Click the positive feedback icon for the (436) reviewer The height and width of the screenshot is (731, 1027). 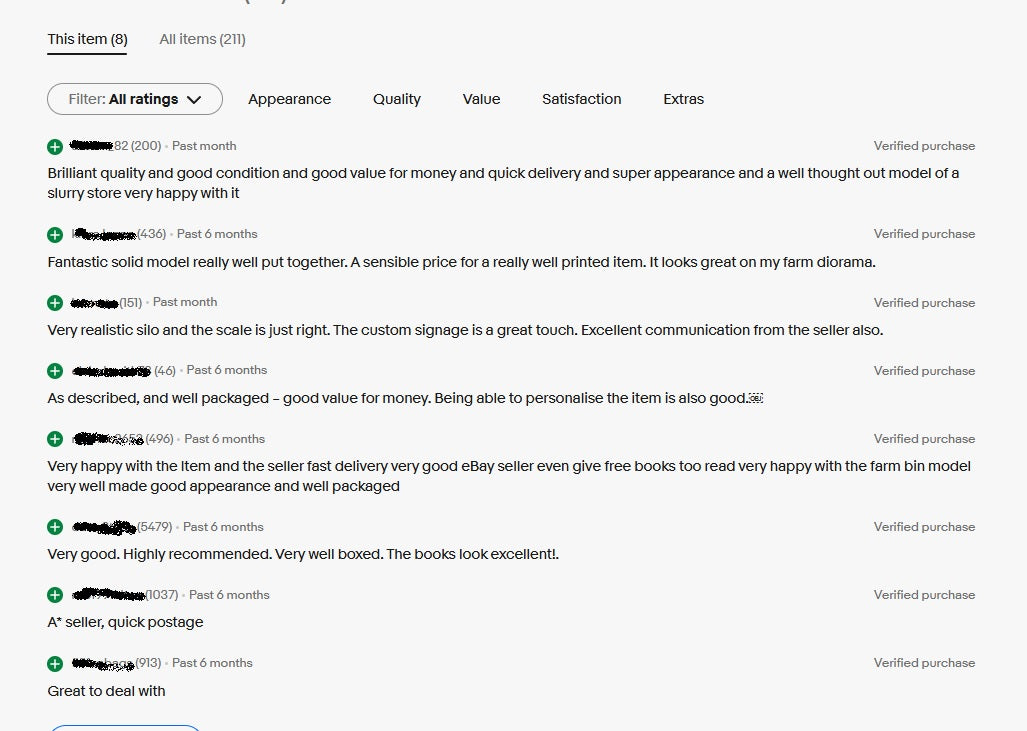(55, 235)
